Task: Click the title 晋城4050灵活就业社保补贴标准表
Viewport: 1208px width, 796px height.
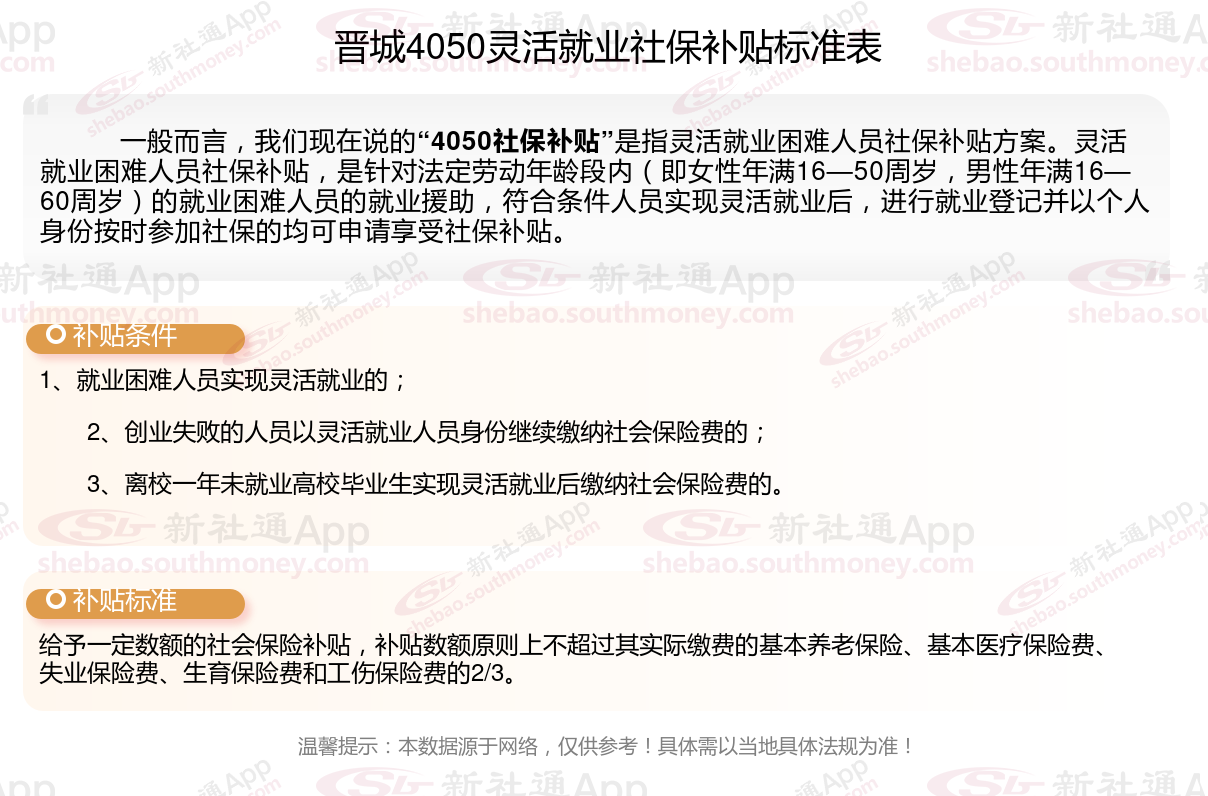Action: (608, 47)
